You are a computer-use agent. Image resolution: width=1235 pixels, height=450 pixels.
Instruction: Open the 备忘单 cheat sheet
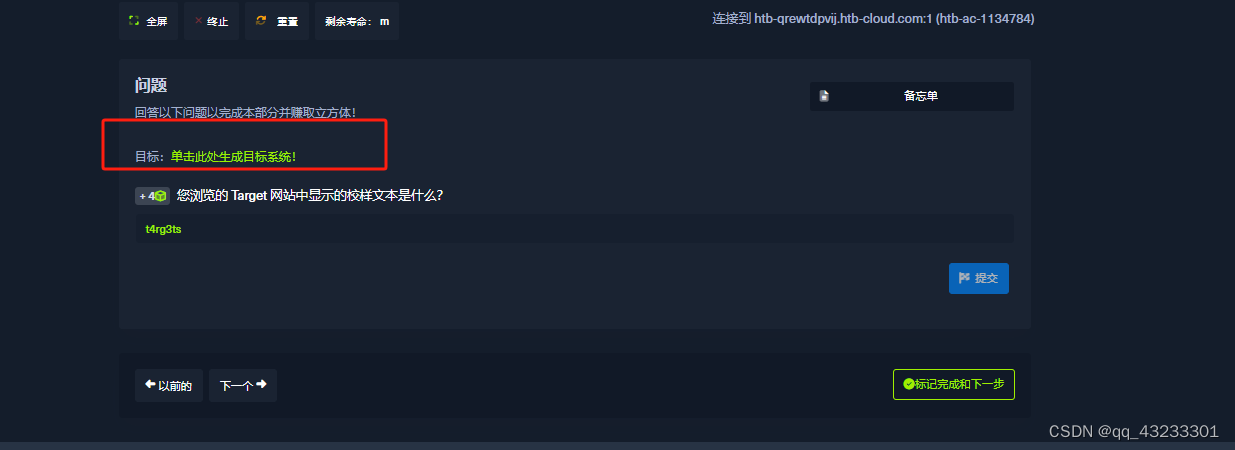pyautogui.click(x=912, y=96)
